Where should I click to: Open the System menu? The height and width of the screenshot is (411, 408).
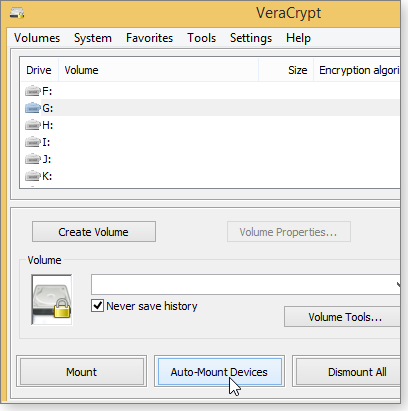tap(93, 38)
